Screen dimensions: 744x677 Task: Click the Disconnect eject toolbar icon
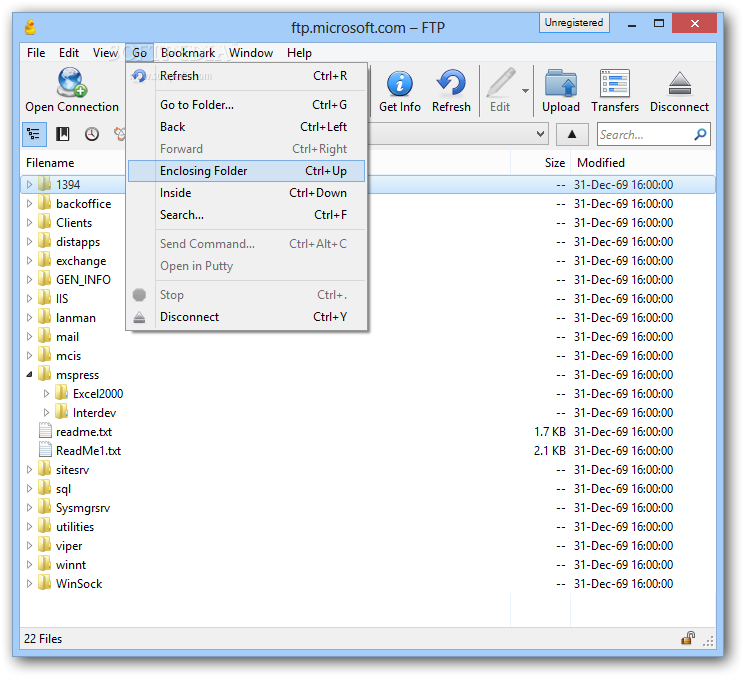(x=679, y=83)
